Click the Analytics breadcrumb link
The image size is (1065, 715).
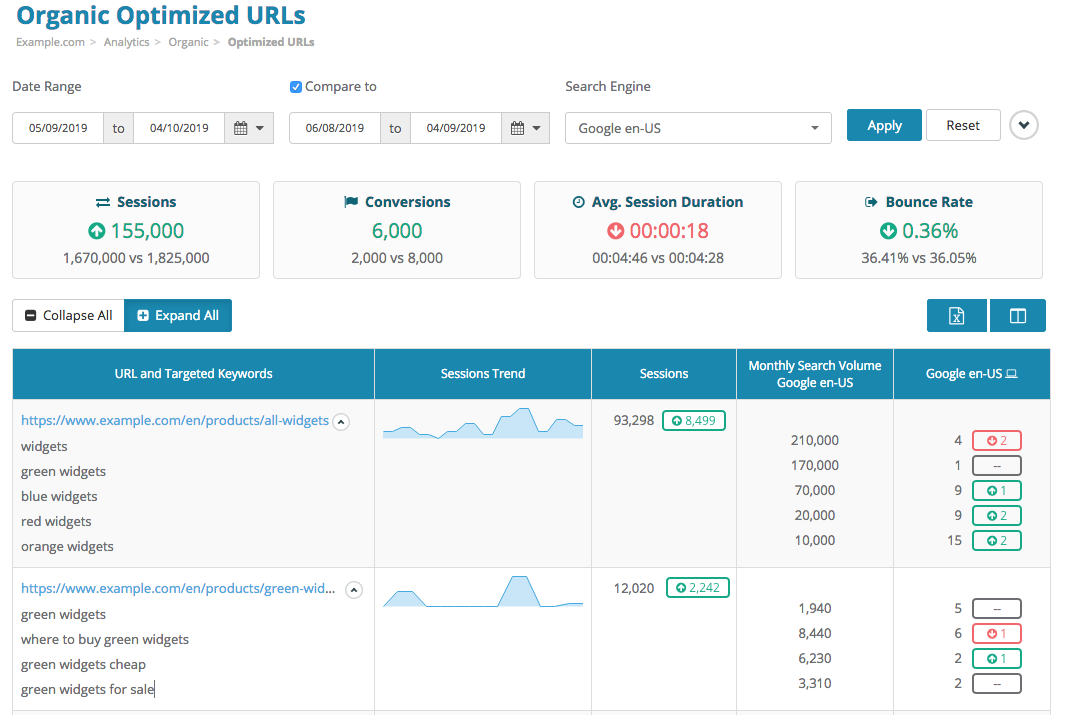click(x=126, y=42)
